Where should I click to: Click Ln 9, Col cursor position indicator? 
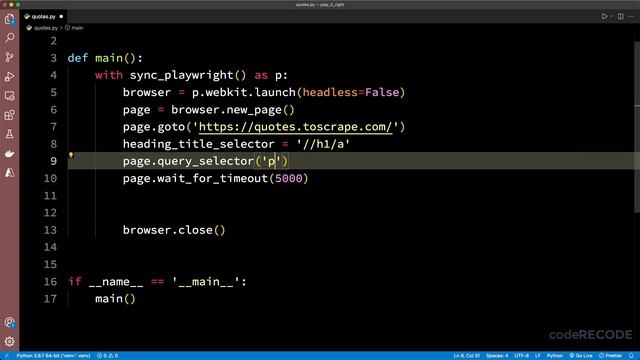(467, 356)
